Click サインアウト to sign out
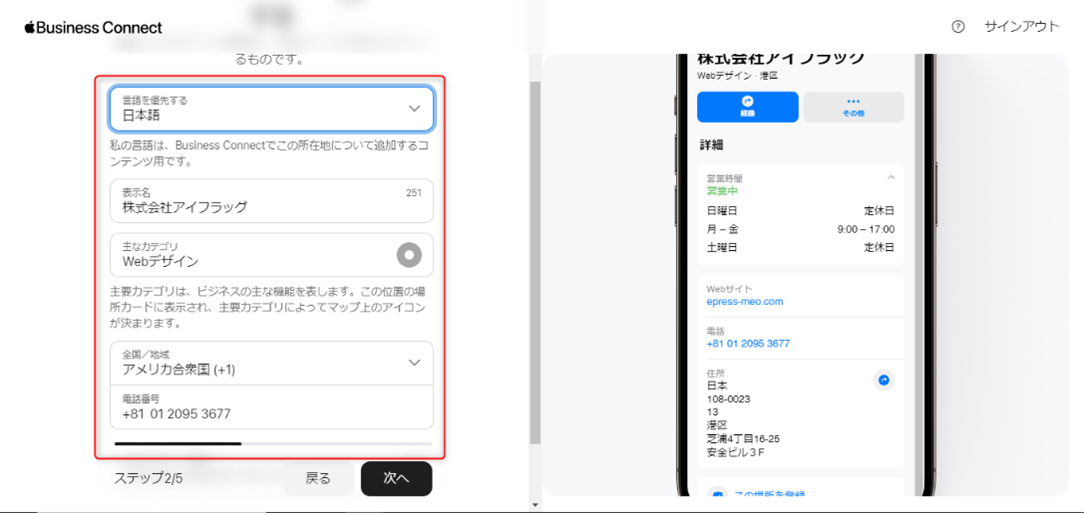This screenshot has width=1084, height=513. click(1022, 27)
